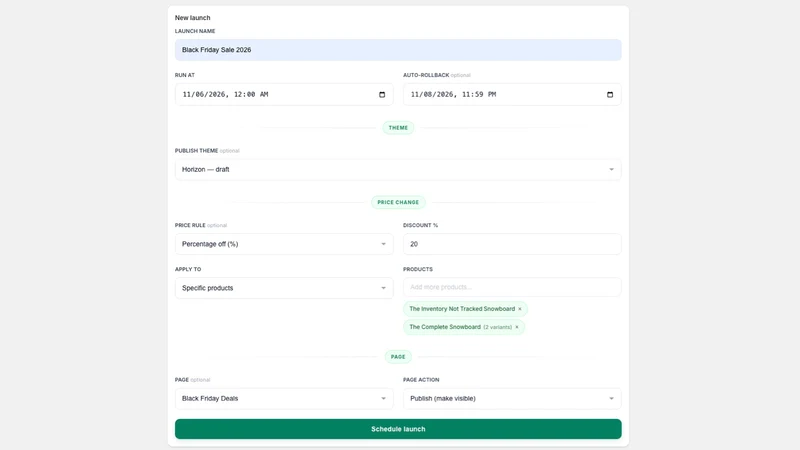Open the Price Rule dropdown

[x=284, y=244]
